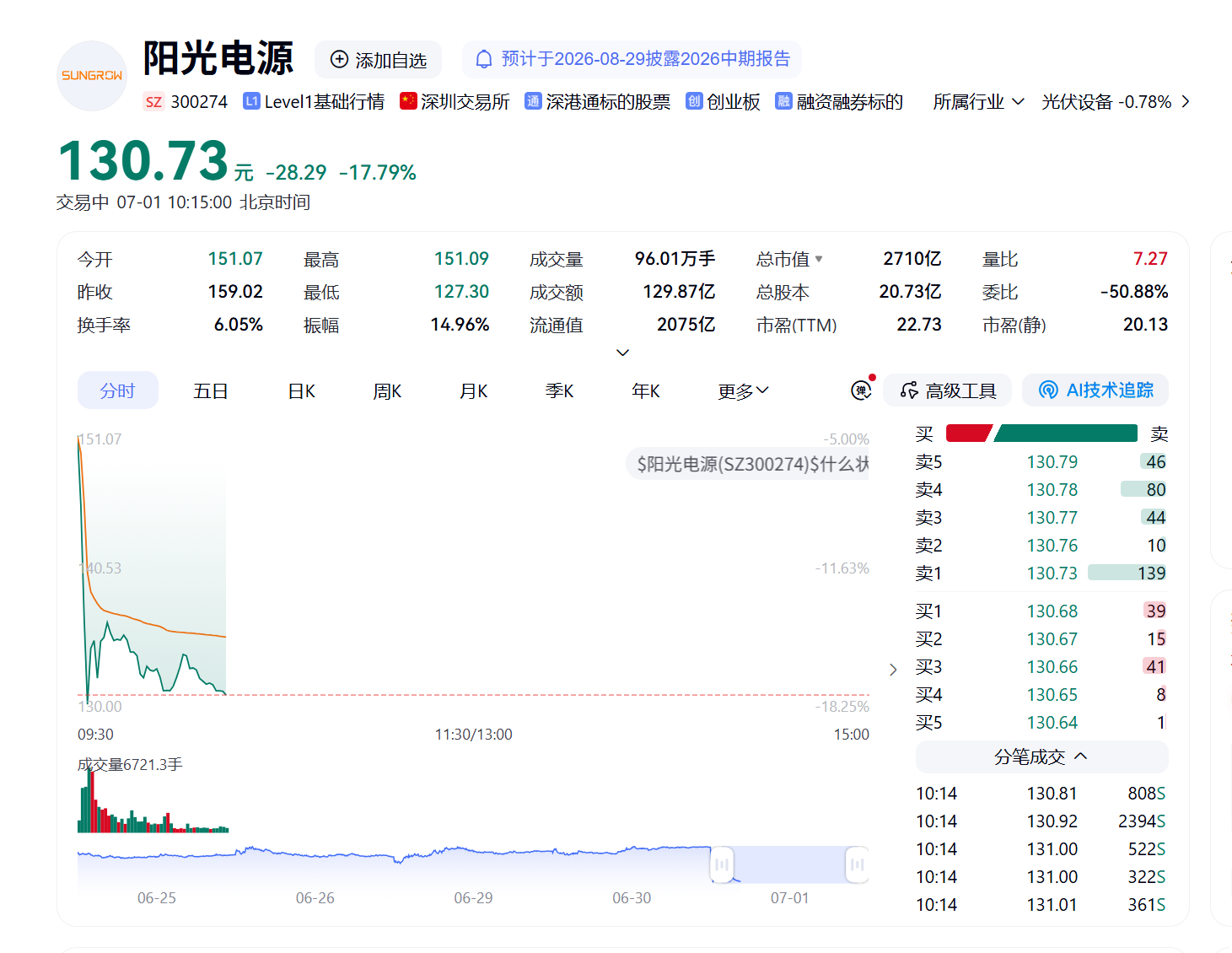Click the 买5 price 130.64

click(1052, 723)
